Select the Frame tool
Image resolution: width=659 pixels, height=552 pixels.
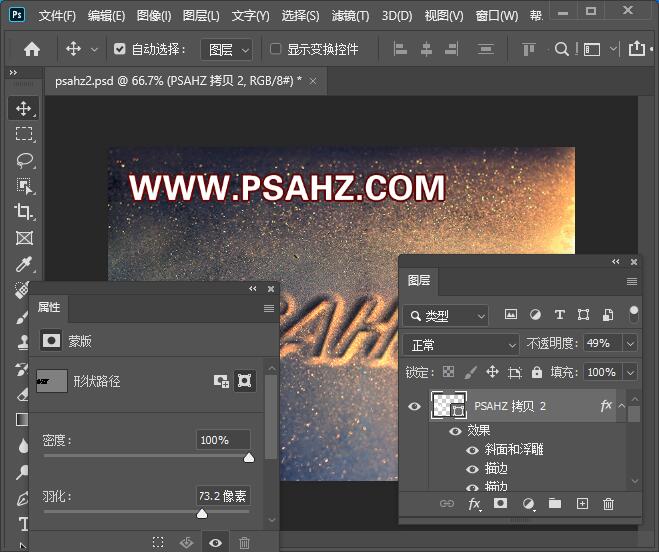click(24, 238)
